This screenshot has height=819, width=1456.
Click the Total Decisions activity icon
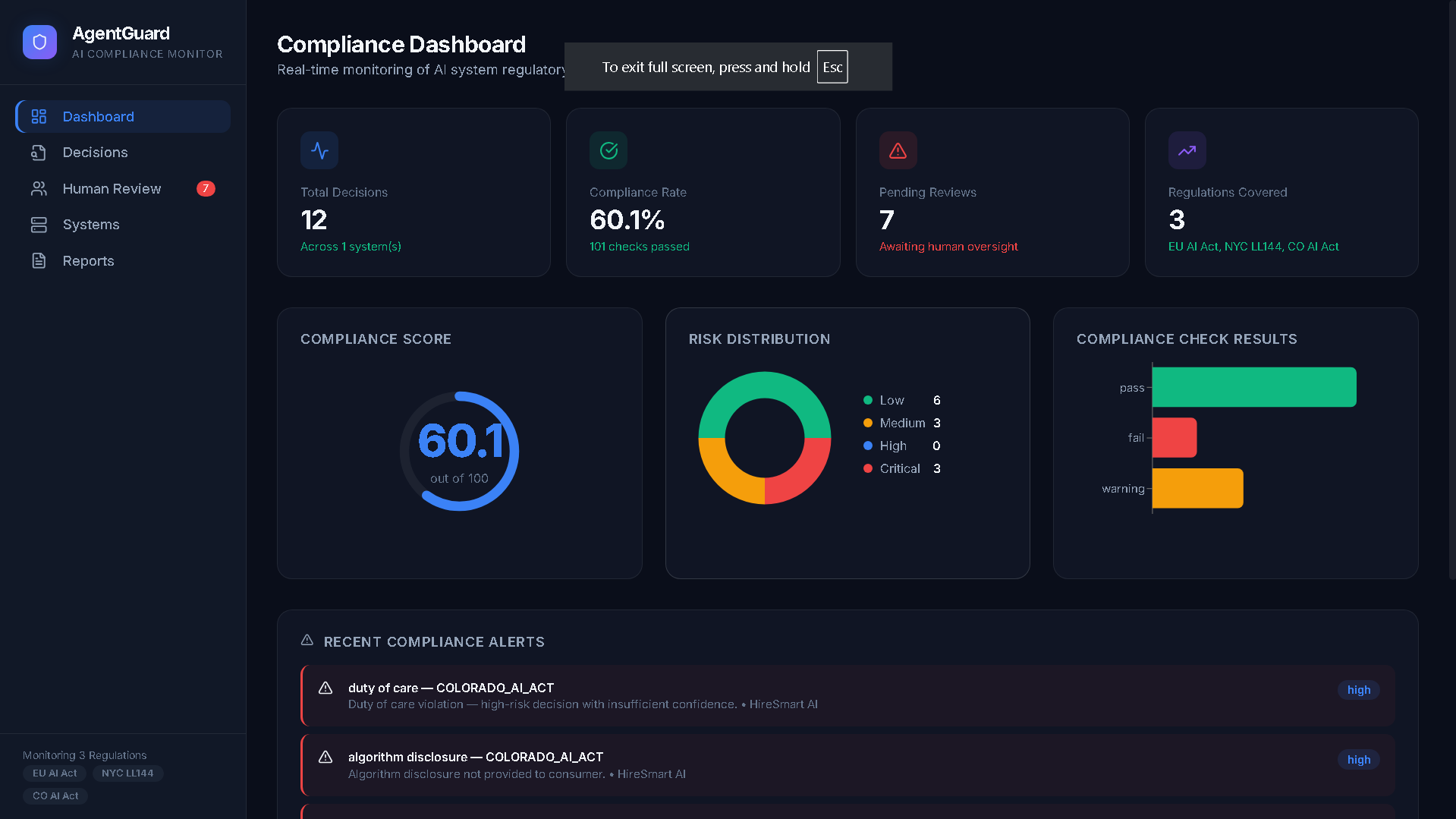(x=319, y=150)
